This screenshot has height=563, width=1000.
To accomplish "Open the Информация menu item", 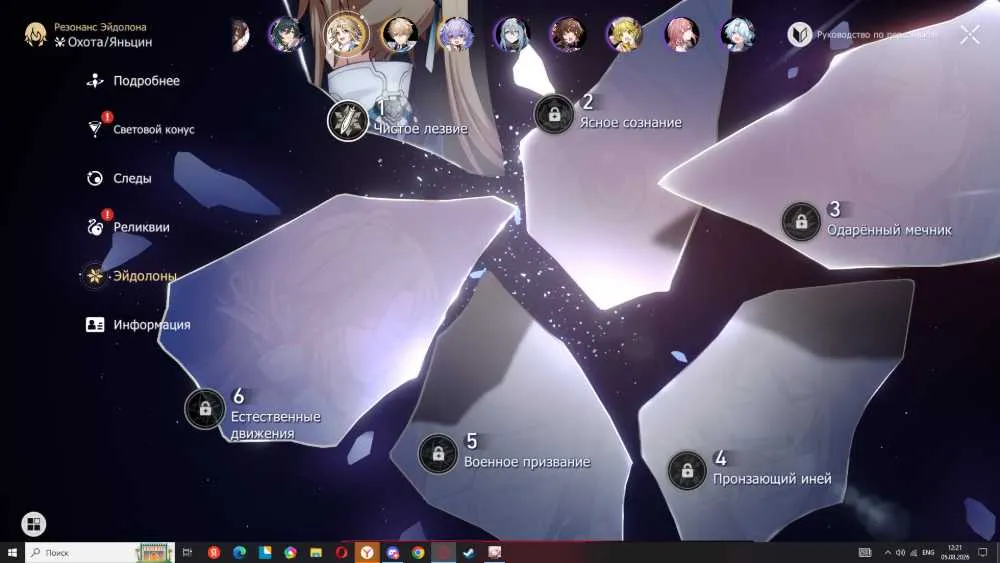I will point(138,325).
